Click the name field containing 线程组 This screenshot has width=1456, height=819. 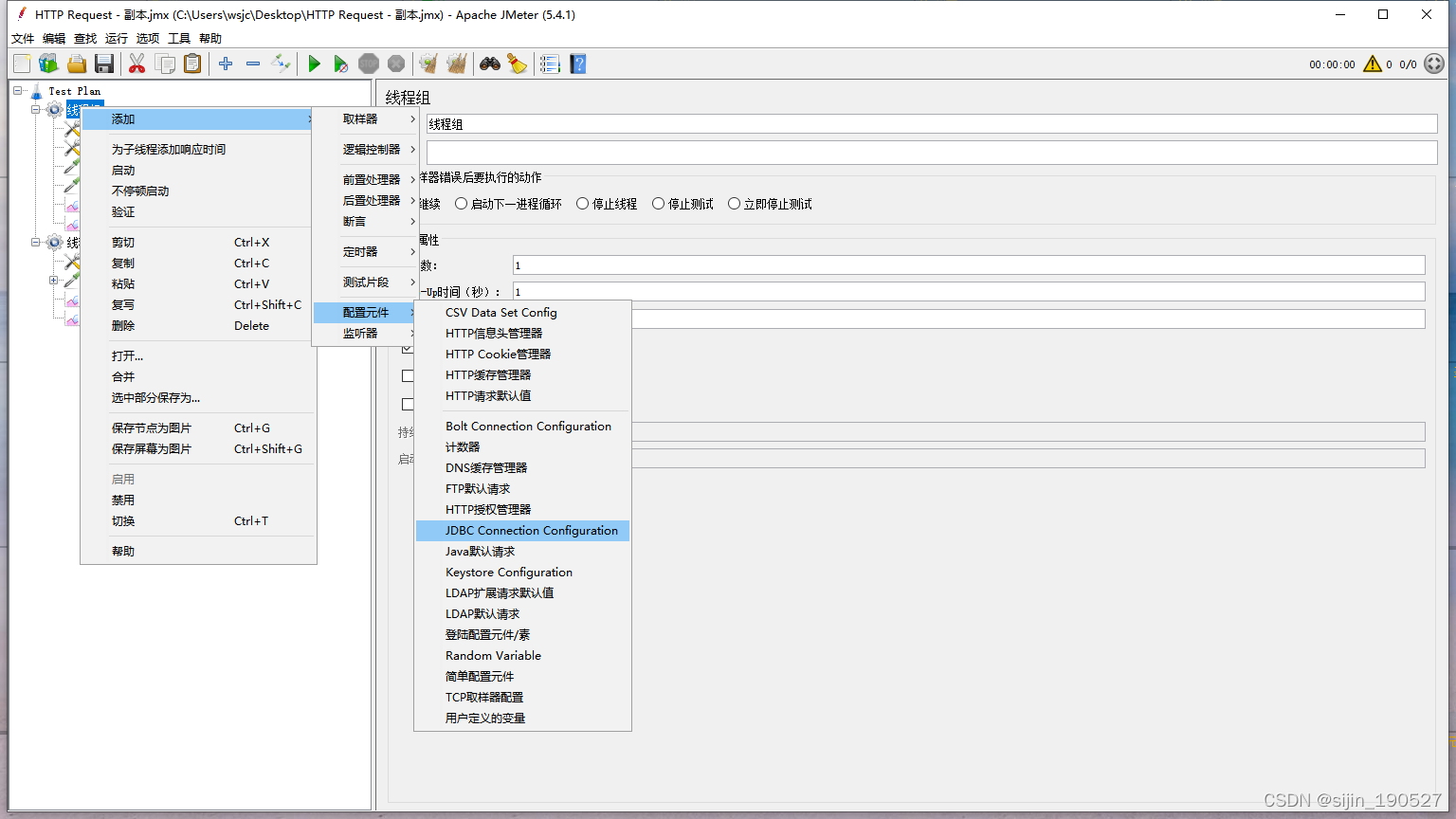coord(932,124)
